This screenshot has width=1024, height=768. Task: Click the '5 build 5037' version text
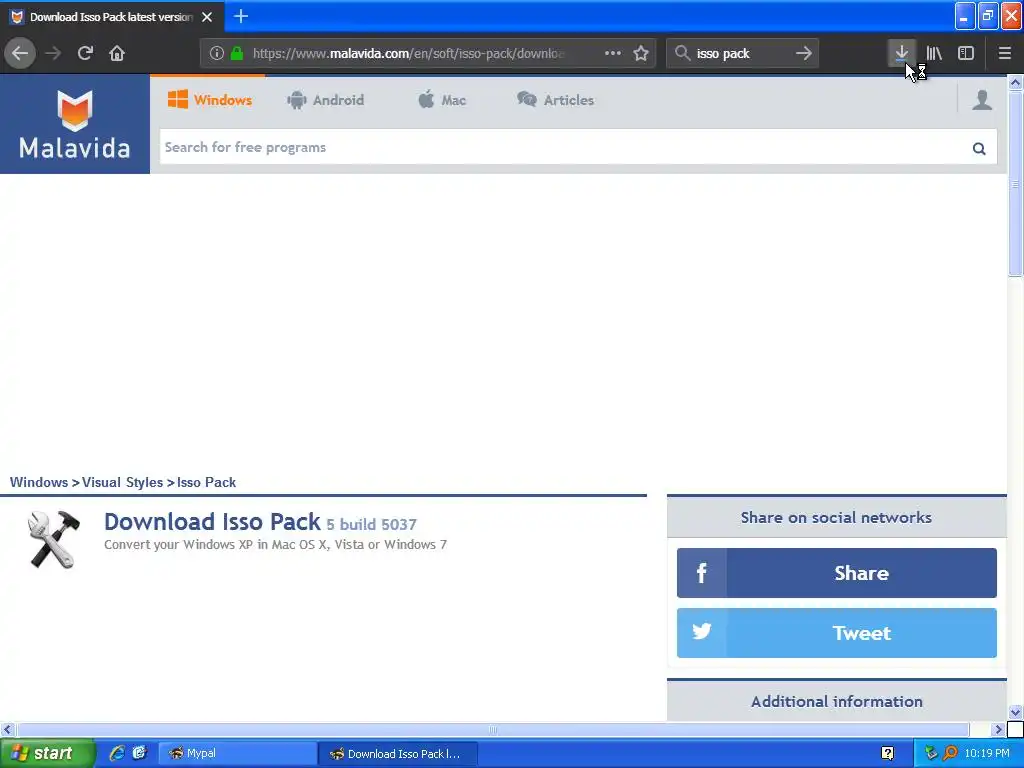point(372,524)
